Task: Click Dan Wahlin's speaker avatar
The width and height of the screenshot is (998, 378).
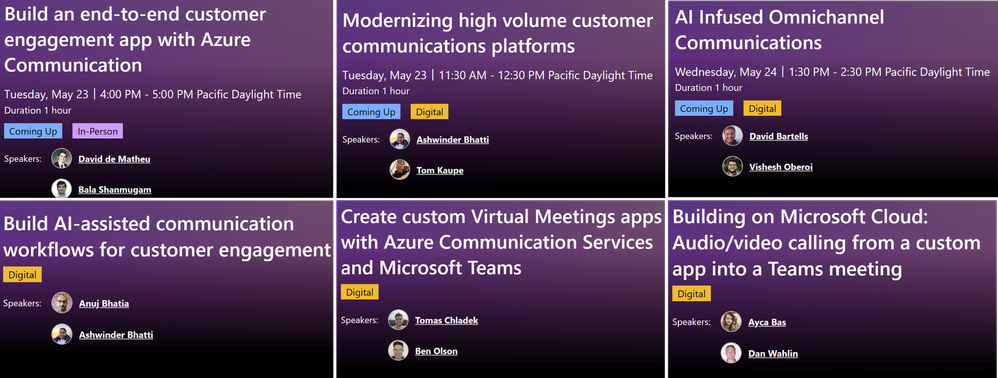Action: pos(731,353)
